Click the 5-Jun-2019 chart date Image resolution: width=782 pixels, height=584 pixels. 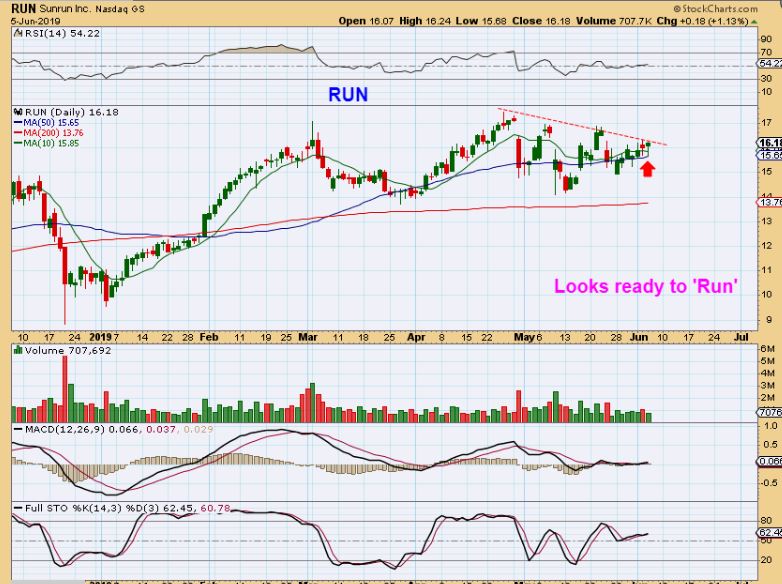pyautogui.click(x=36, y=21)
